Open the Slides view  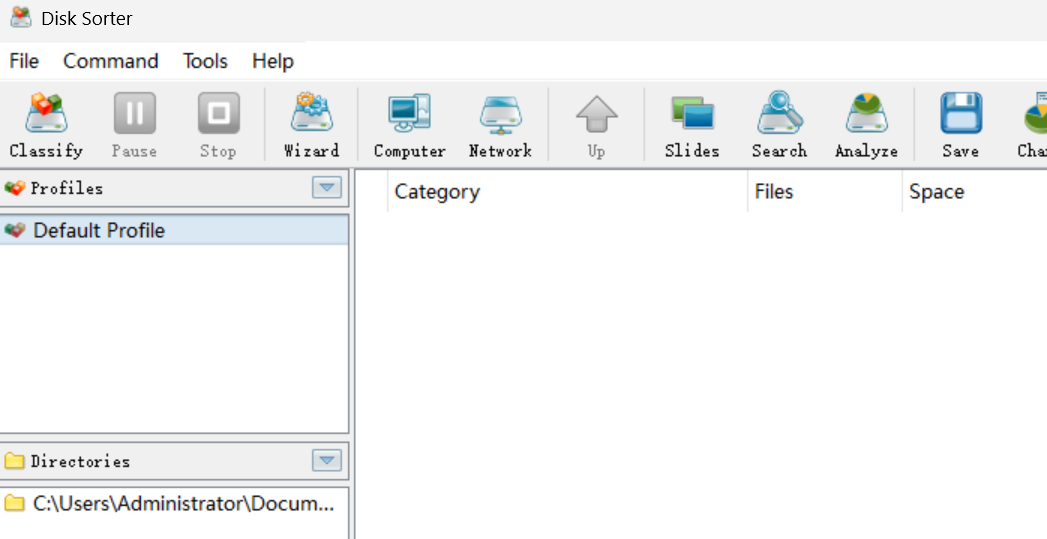coord(692,125)
